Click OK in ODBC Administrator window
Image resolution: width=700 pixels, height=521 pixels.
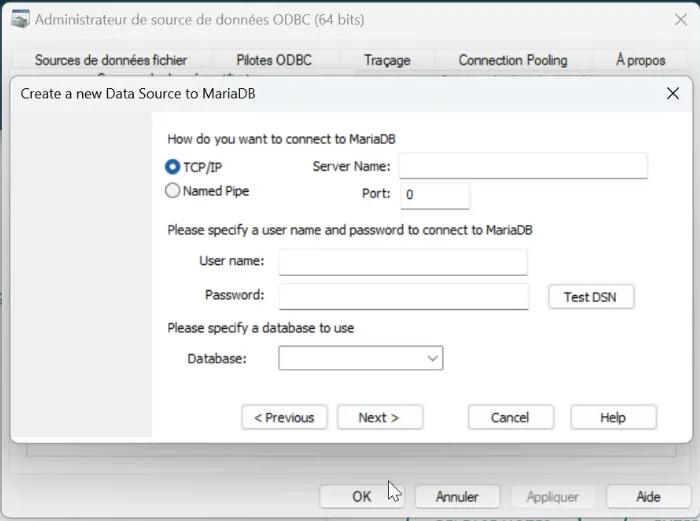tap(362, 496)
